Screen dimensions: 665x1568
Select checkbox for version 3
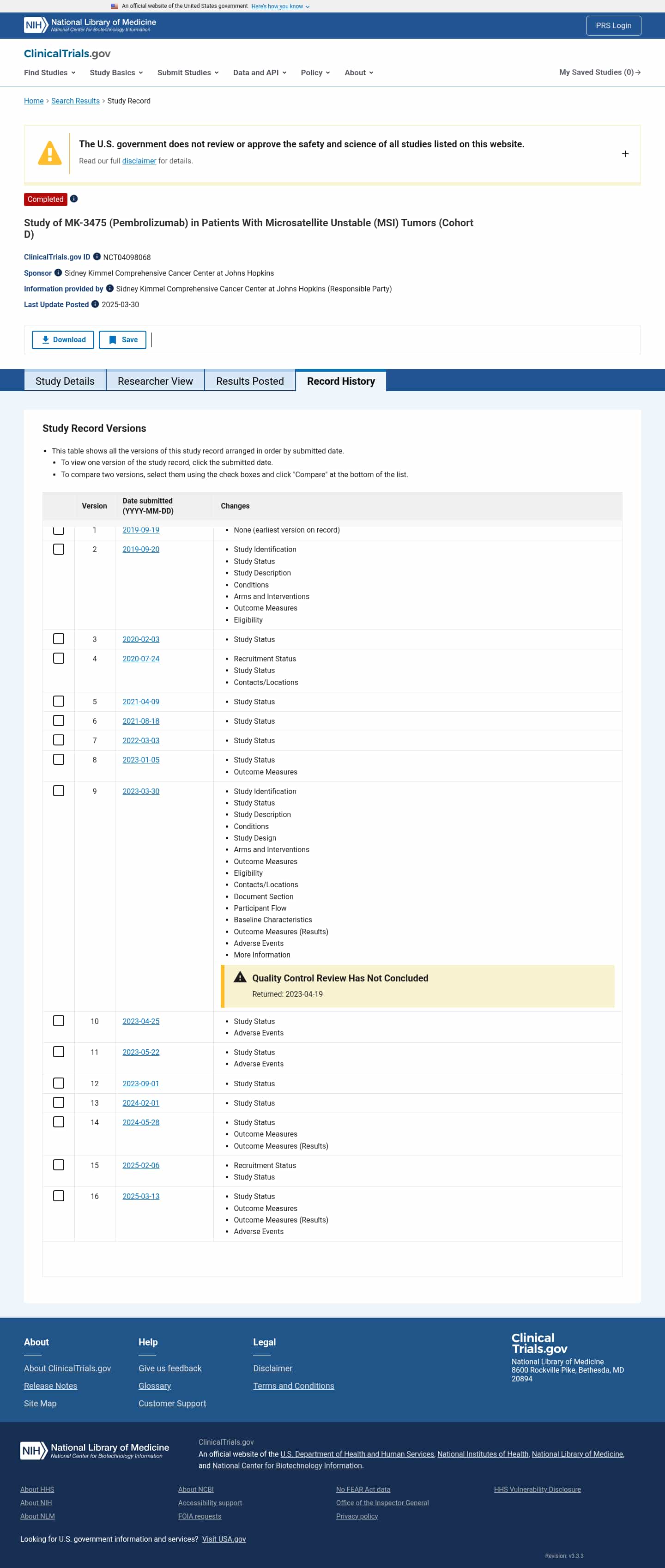pos(58,639)
